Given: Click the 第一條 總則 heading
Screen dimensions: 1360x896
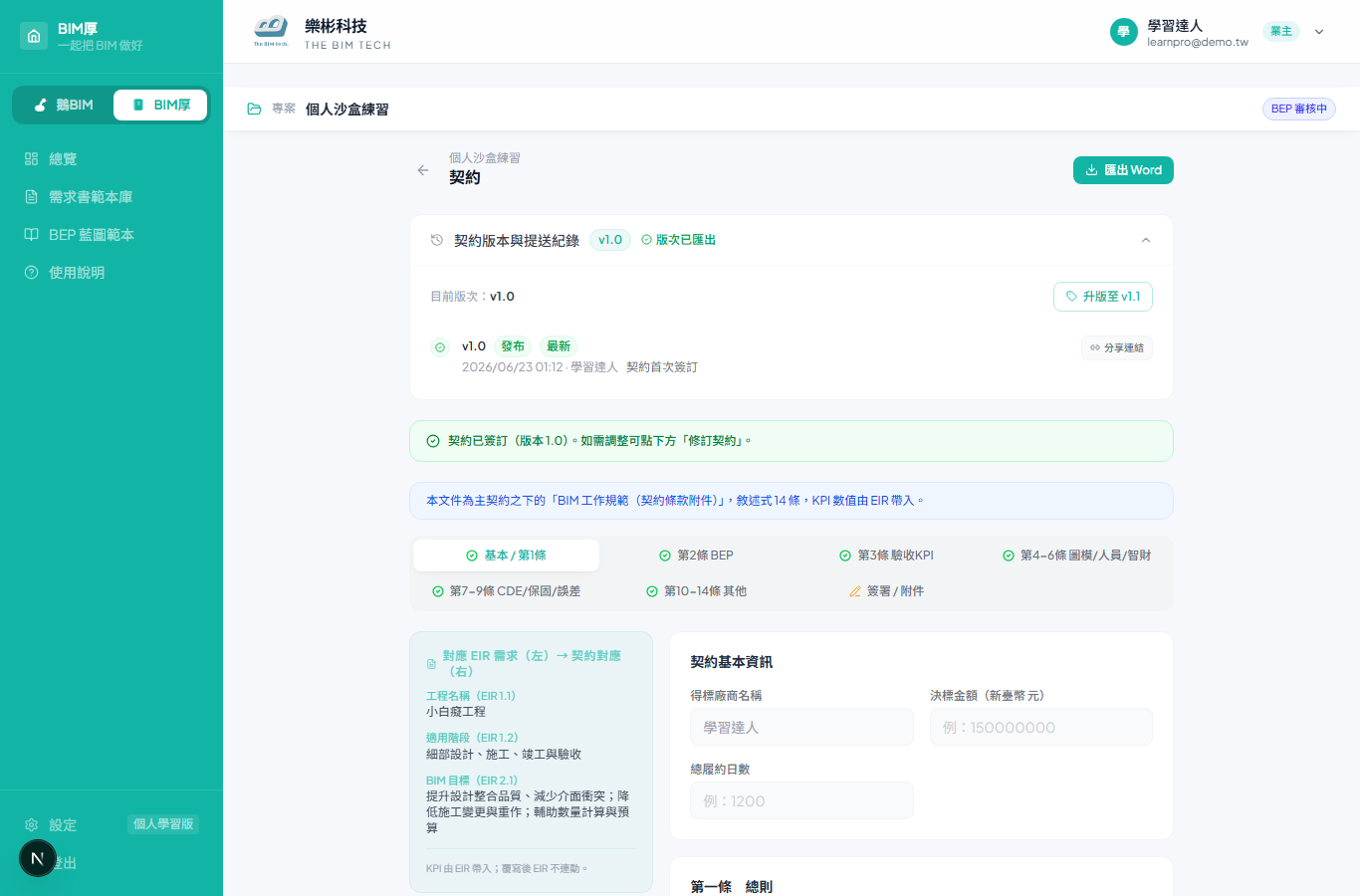Looking at the screenshot, I should (732, 886).
